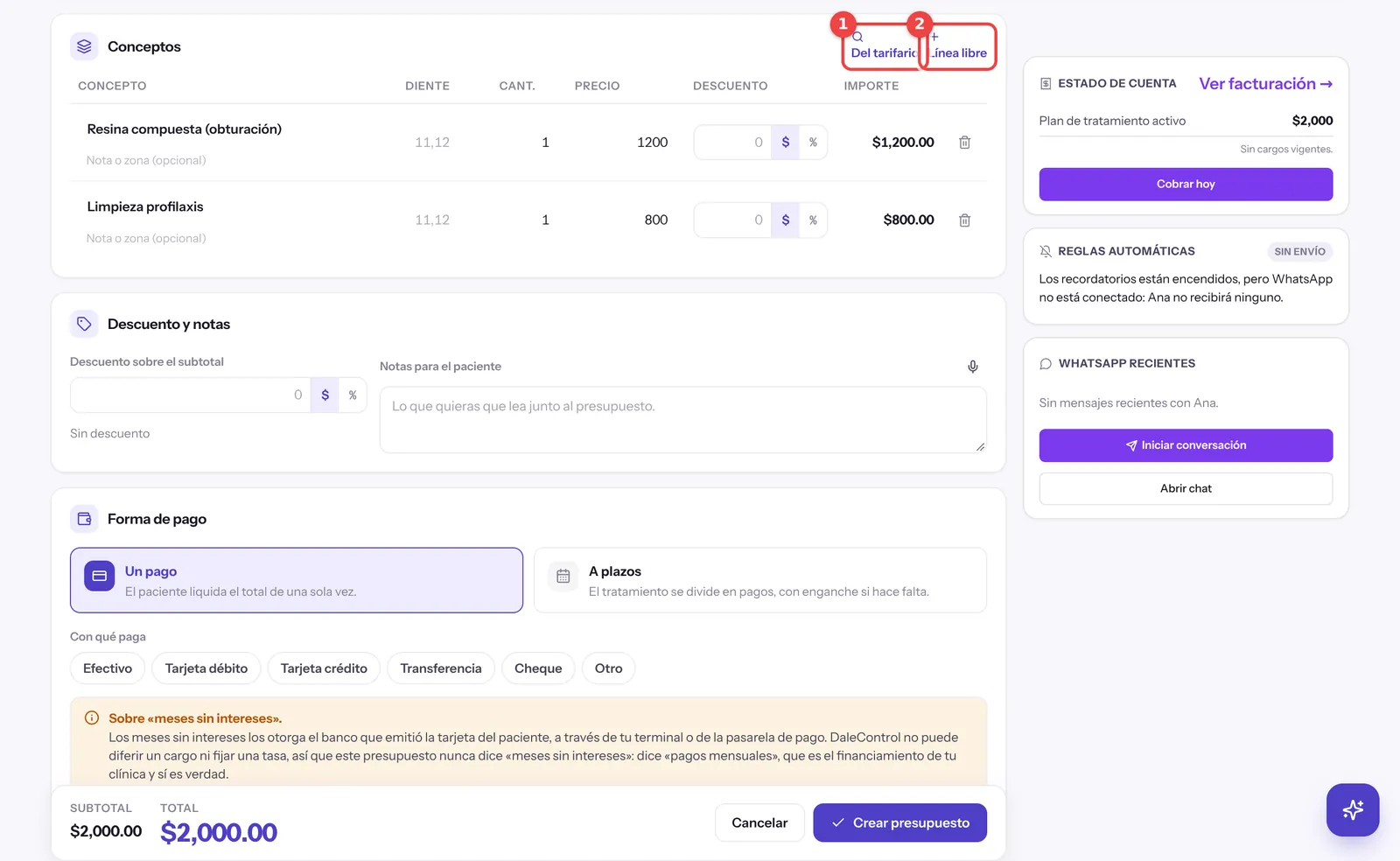
Task: Choose the A plazos payment option
Action: [760, 580]
